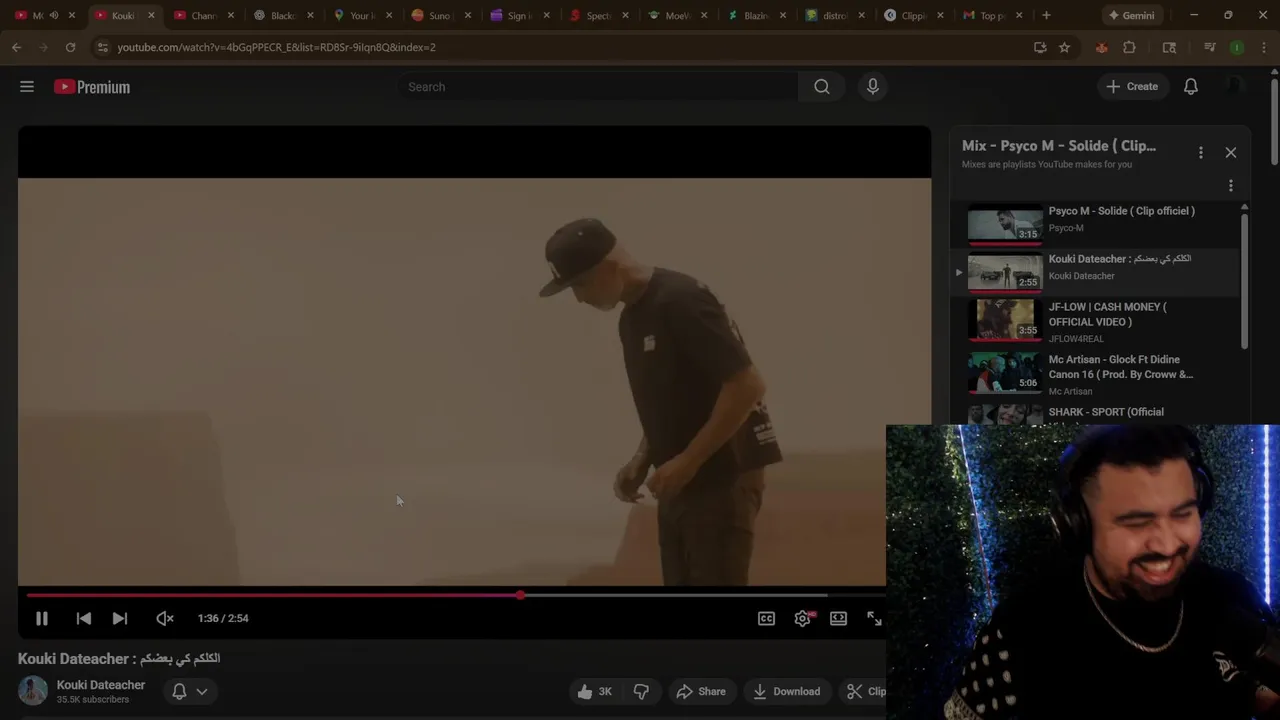Open the playlist three-dot menu below header
Image resolution: width=1280 pixels, height=720 pixels.
1231,186
